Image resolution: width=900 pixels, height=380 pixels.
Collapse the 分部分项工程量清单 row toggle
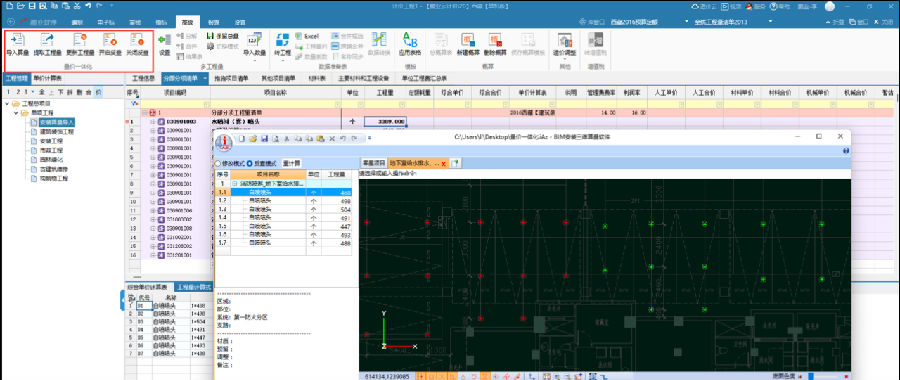click(145, 113)
